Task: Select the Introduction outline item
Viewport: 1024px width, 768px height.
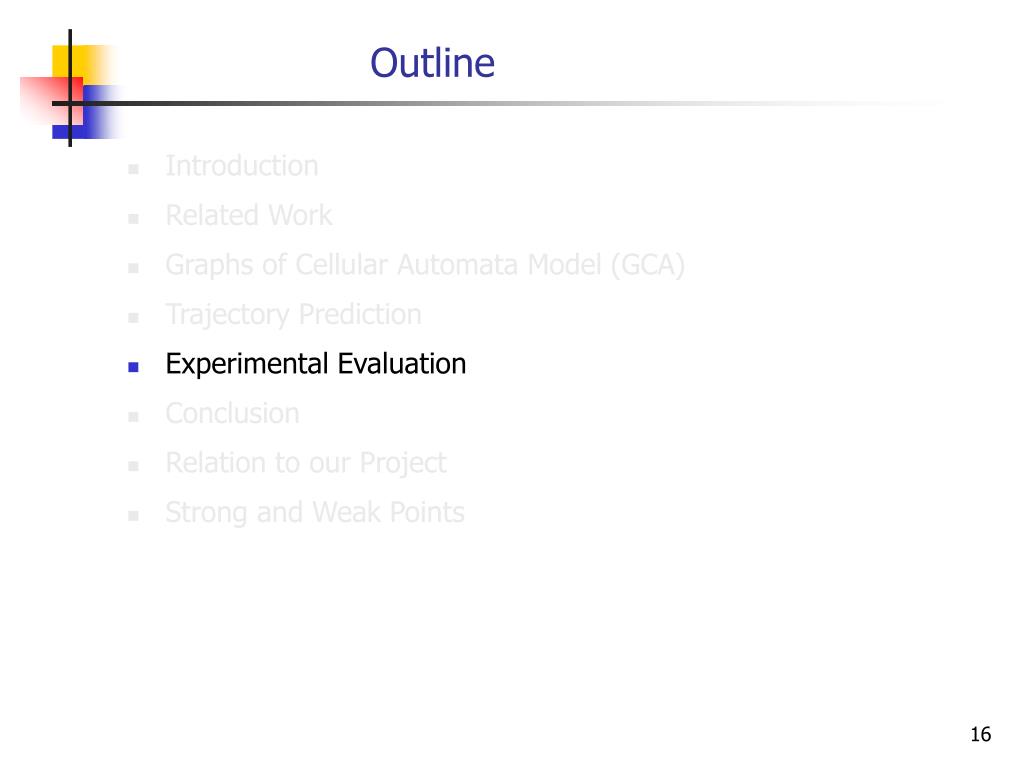Action: click(242, 166)
